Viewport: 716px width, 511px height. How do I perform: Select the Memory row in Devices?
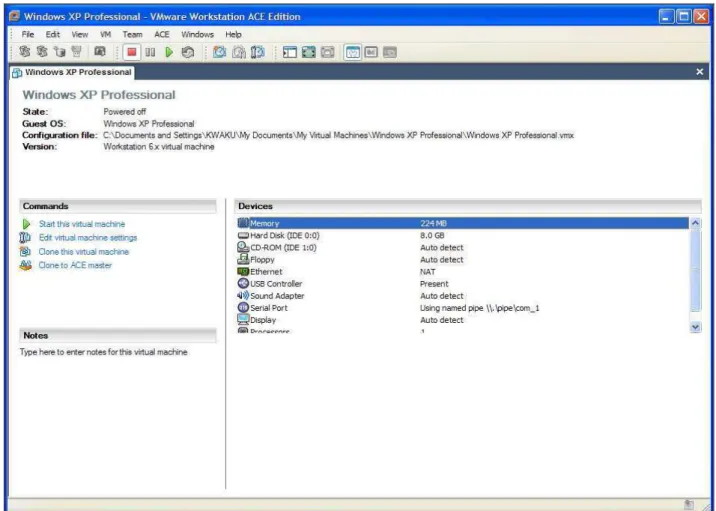click(x=463, y=223)
